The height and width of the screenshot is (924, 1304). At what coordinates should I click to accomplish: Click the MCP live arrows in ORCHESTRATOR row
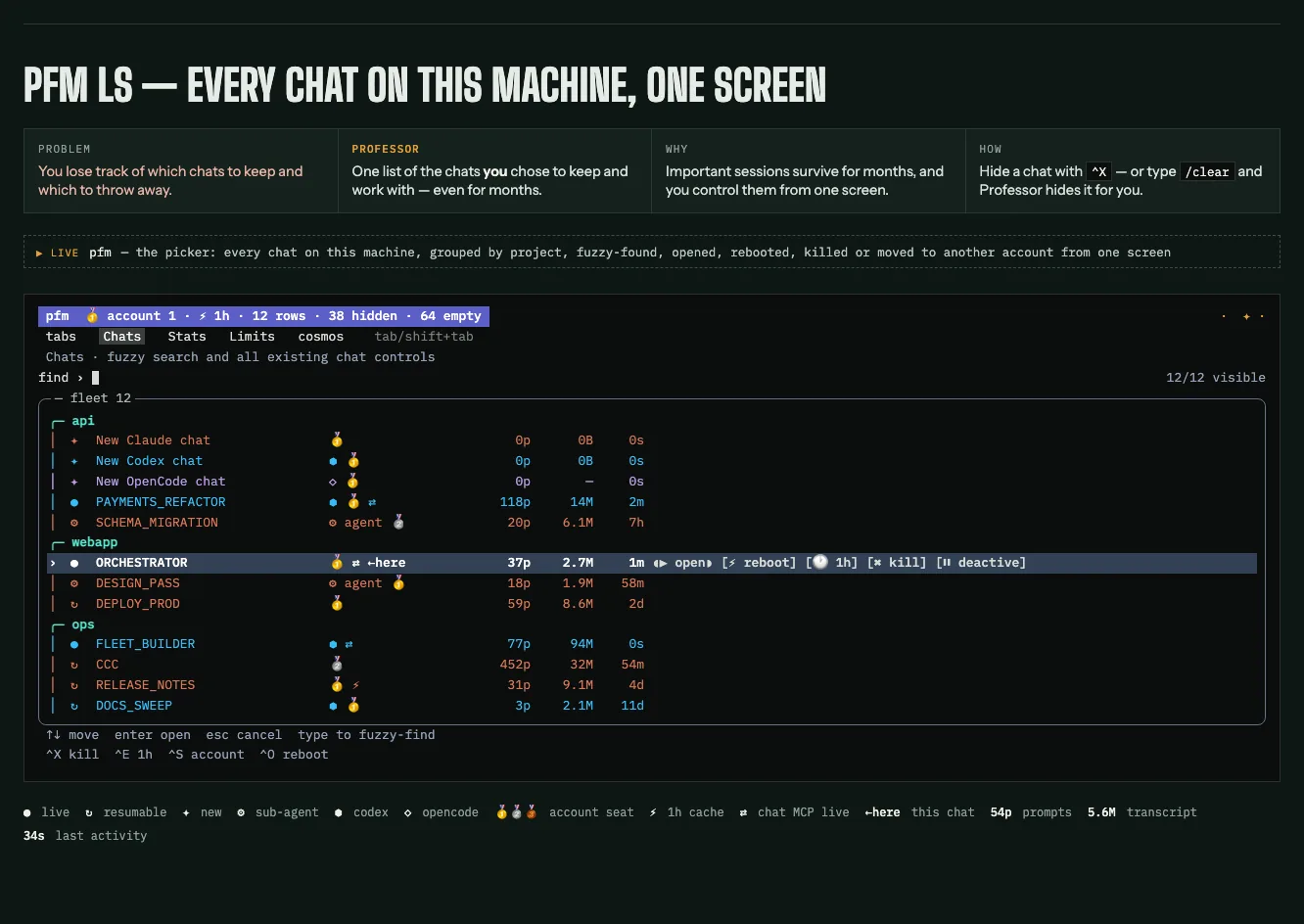click(356, 563)
